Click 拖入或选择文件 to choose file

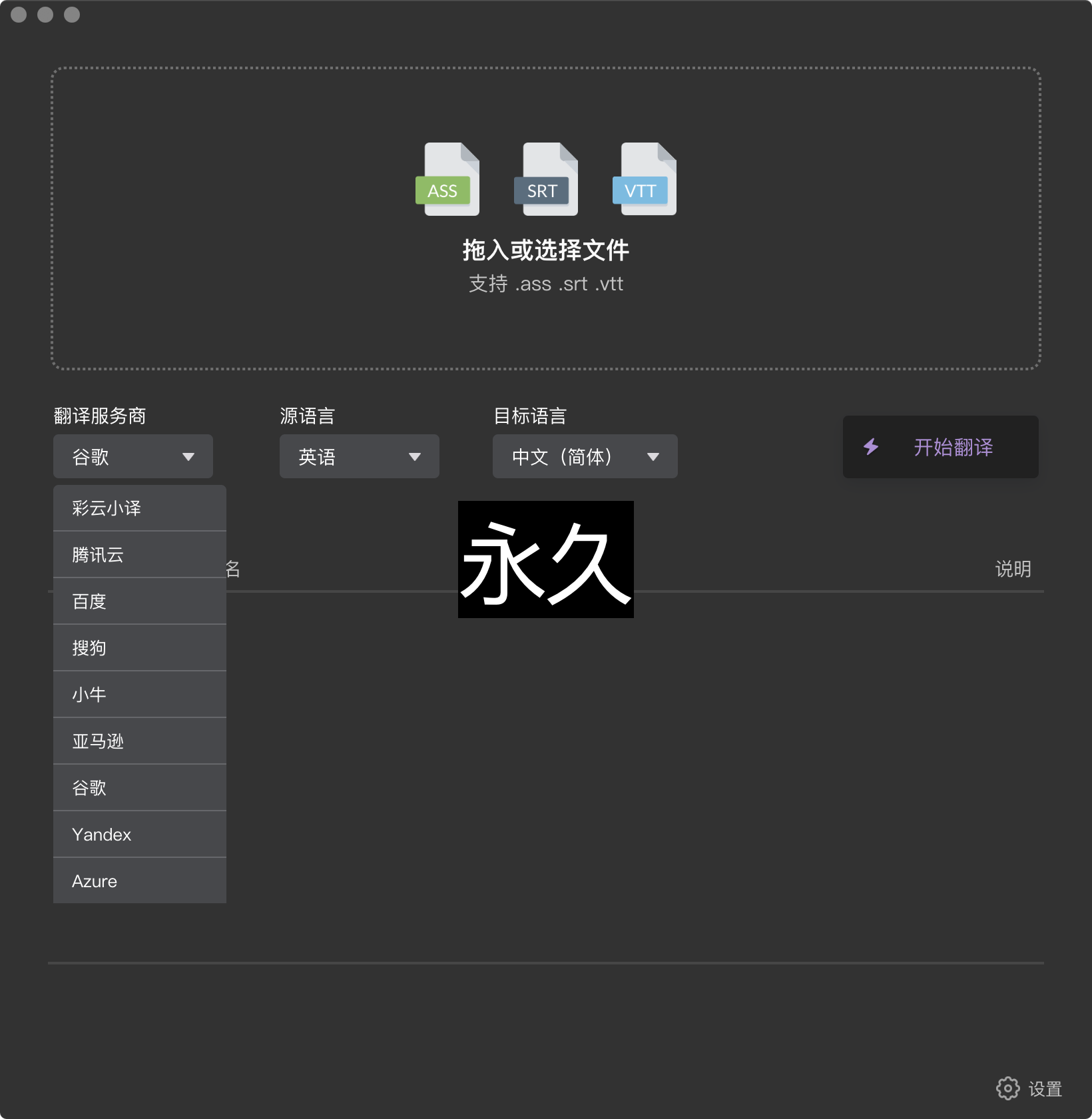[x=546, y=250]
